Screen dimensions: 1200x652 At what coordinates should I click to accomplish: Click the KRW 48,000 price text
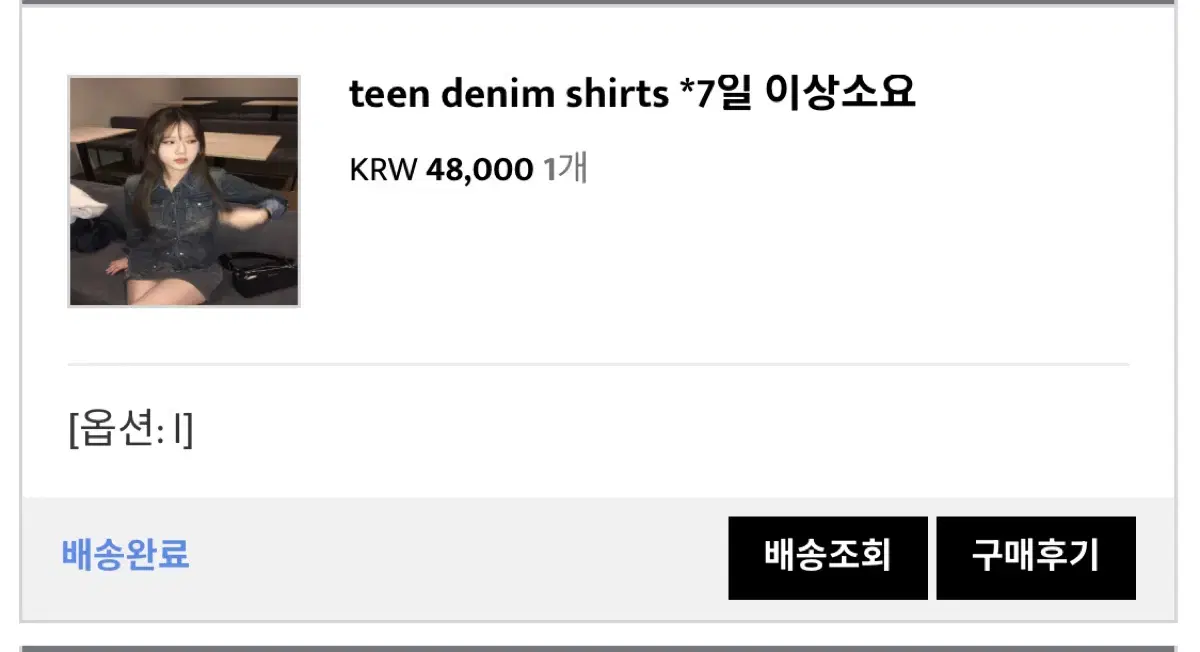coord(441,170)
